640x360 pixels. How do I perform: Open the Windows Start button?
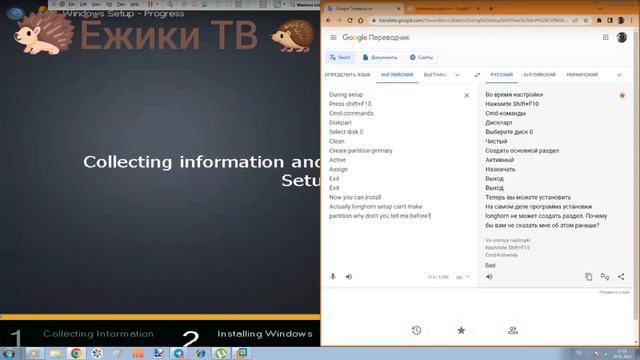pos(9,353)
